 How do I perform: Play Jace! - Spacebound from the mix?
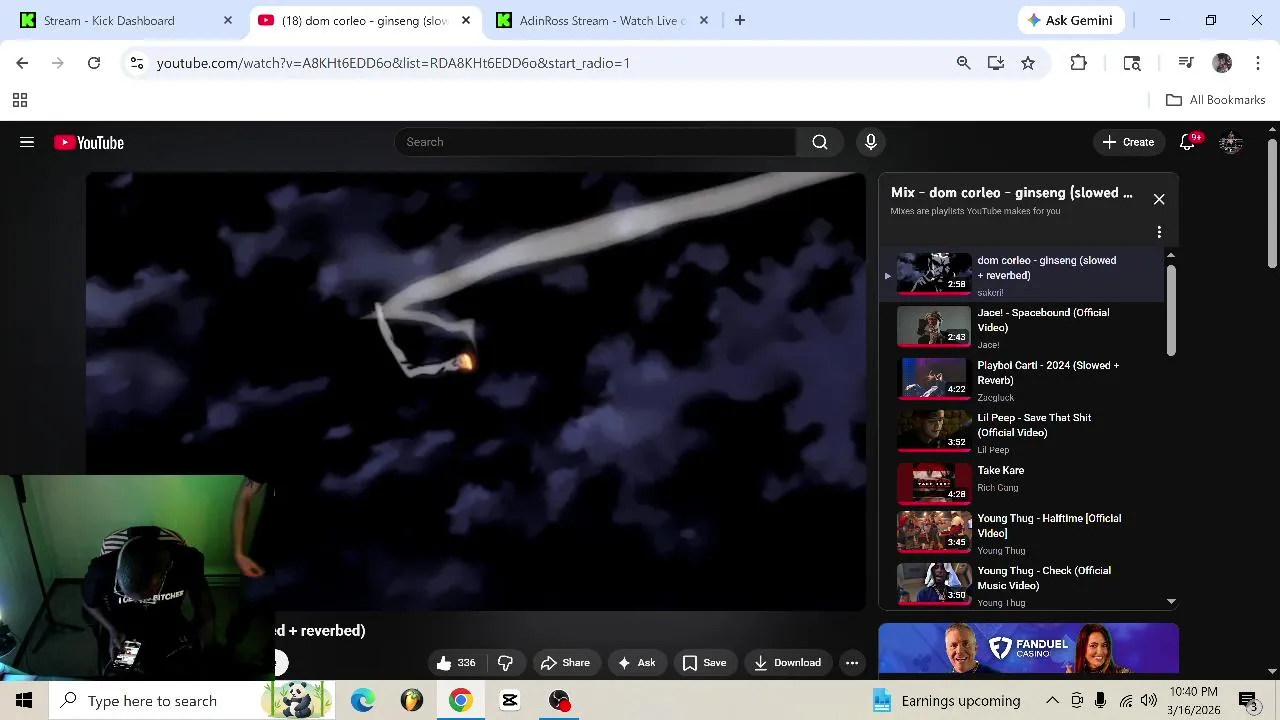(x=1022, y=327)
